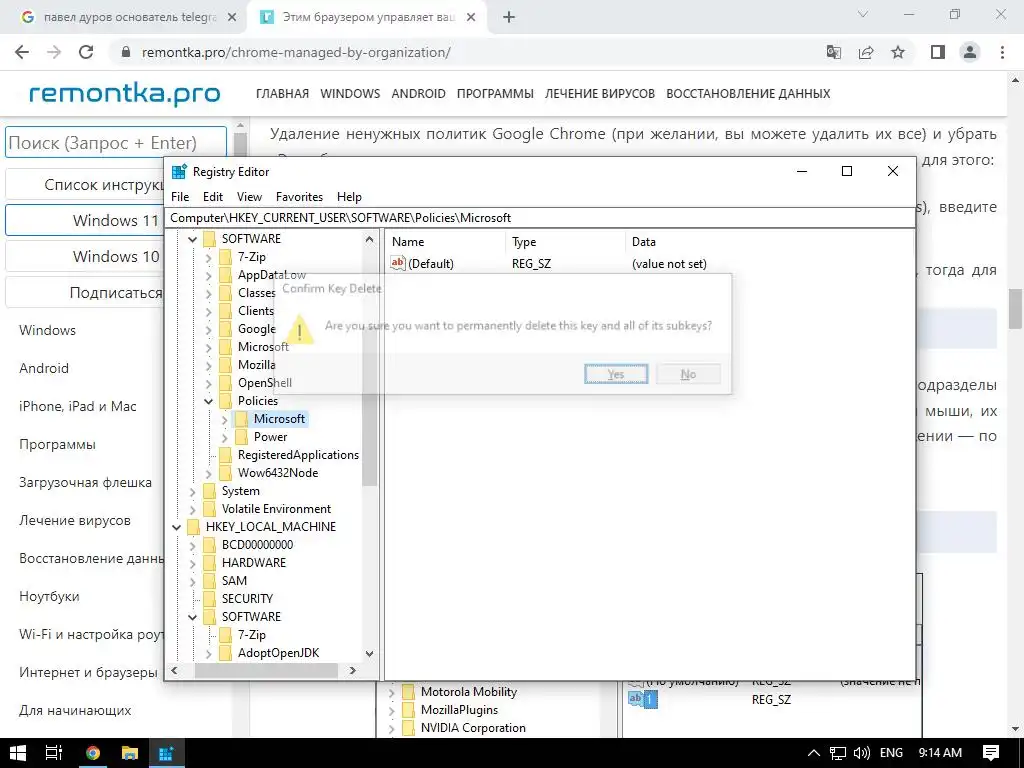
Task: Select the RegisteredApplications key
Action: (x=298, y=455)
